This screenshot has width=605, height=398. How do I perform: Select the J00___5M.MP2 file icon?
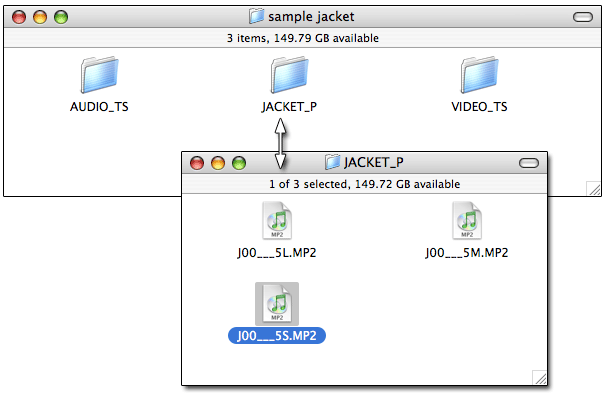point(467,221)
